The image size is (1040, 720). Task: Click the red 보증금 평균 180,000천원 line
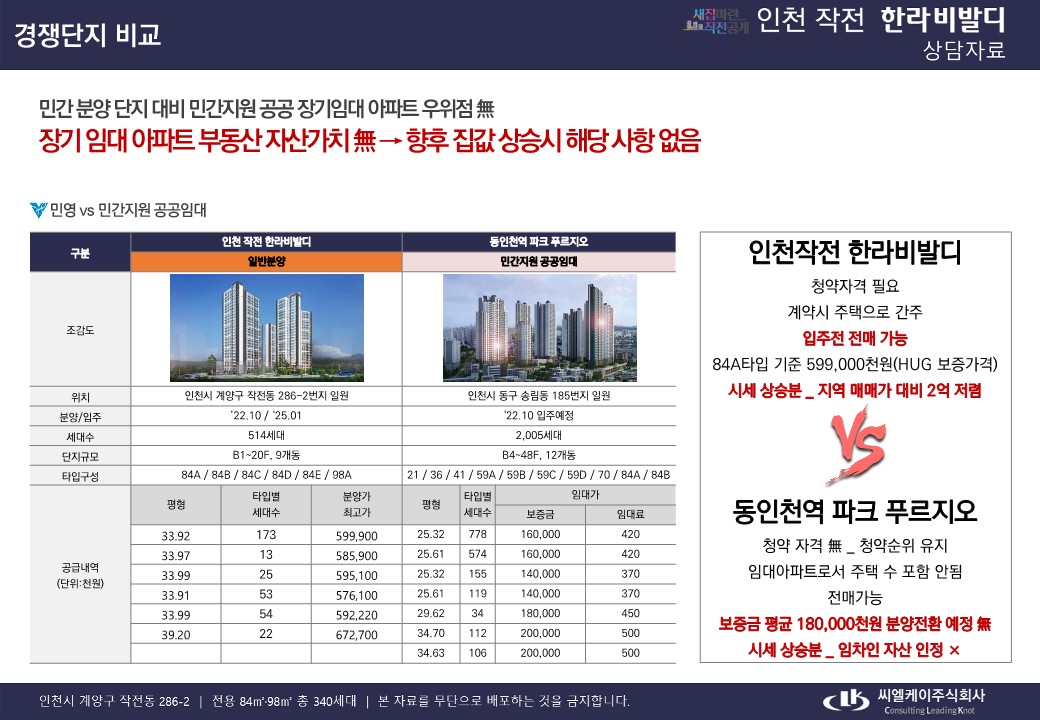855,624
